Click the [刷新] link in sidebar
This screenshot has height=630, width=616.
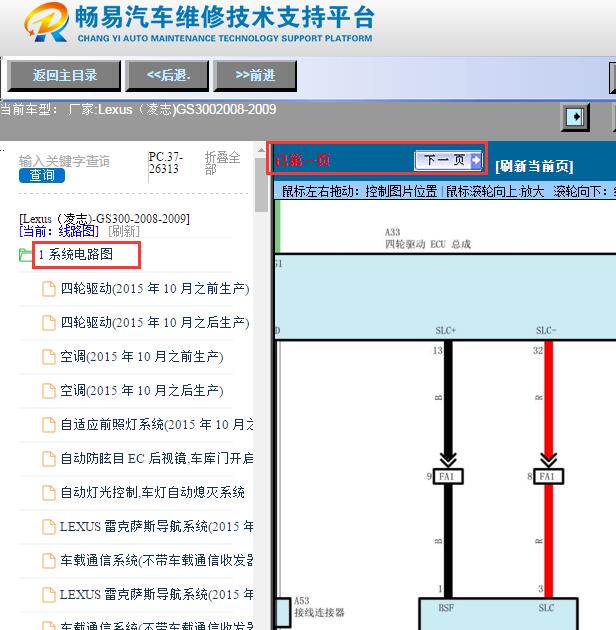(x=124, y=231)
